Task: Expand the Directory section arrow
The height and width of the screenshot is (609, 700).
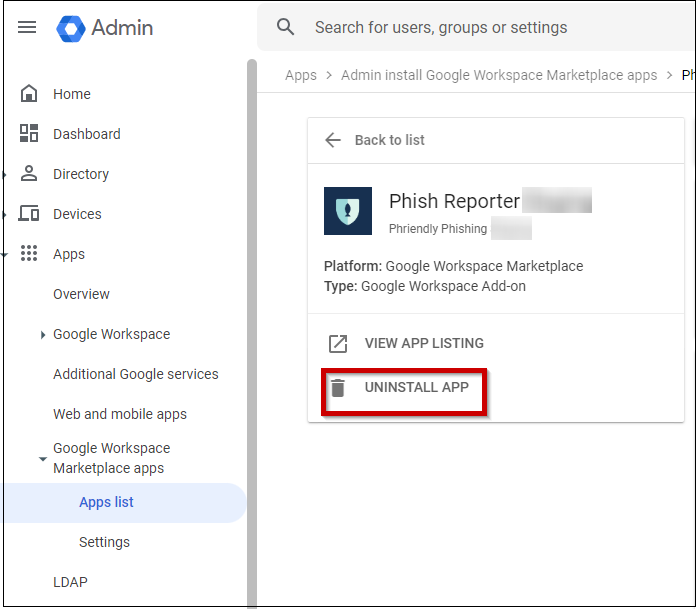Action: pyautogui.click(x=4, y=175)
